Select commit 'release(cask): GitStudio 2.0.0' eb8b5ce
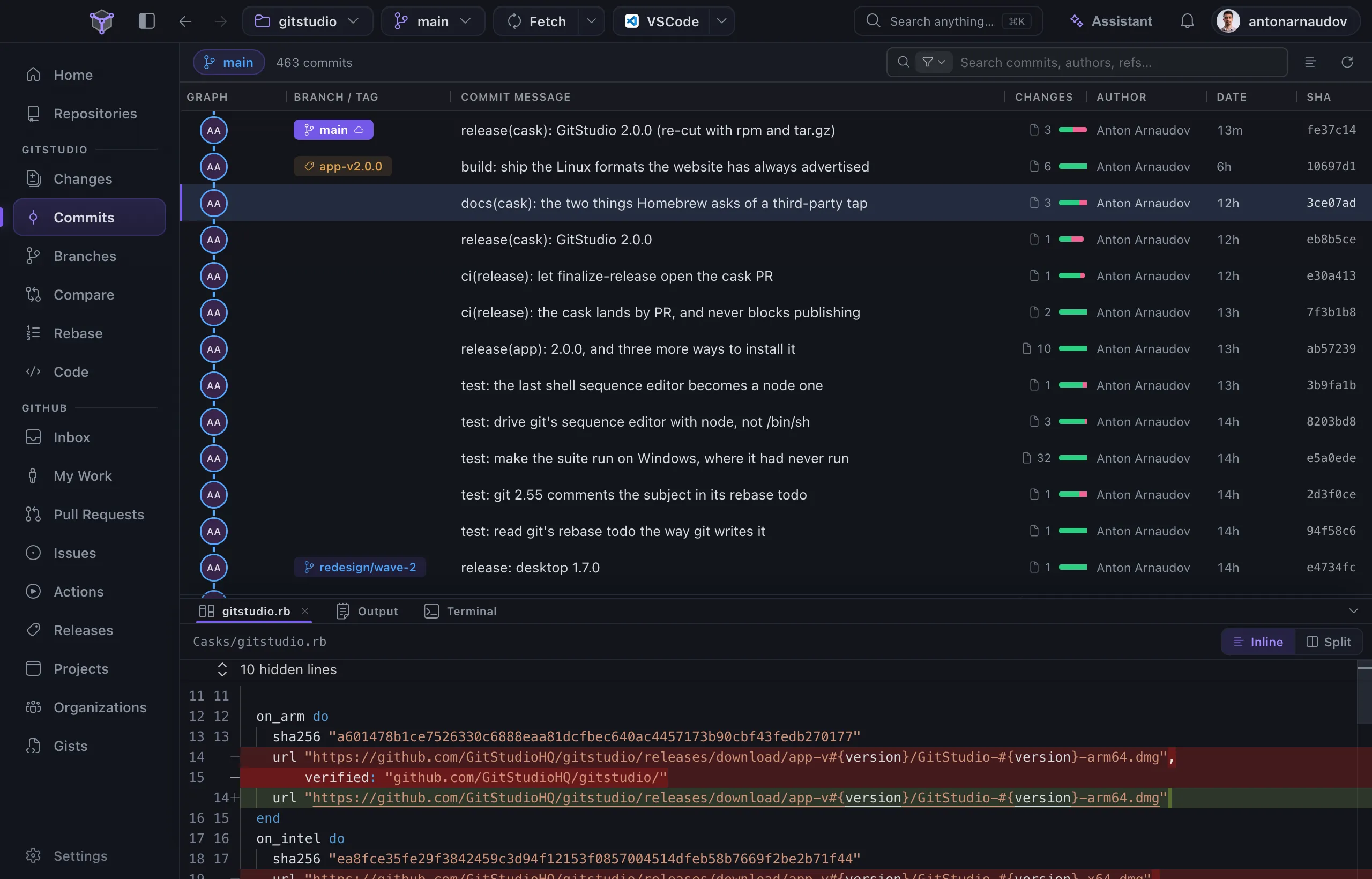Image resolution: width=1372 pixels, height=879 pixels. (776, 239)
